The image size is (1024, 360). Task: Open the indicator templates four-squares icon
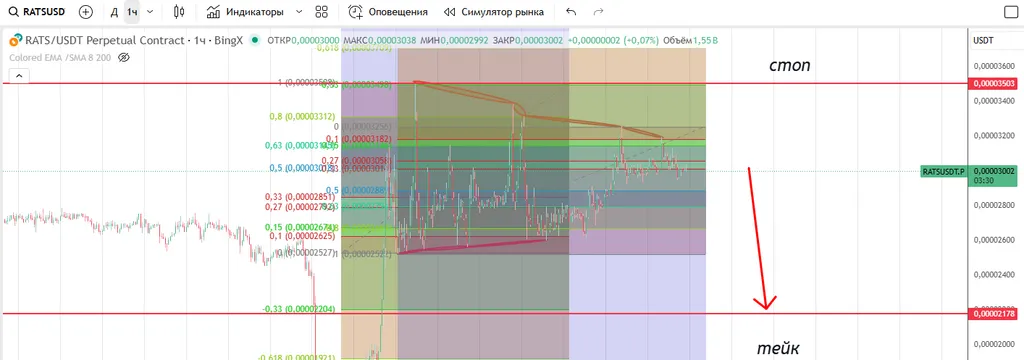[321, 12]
